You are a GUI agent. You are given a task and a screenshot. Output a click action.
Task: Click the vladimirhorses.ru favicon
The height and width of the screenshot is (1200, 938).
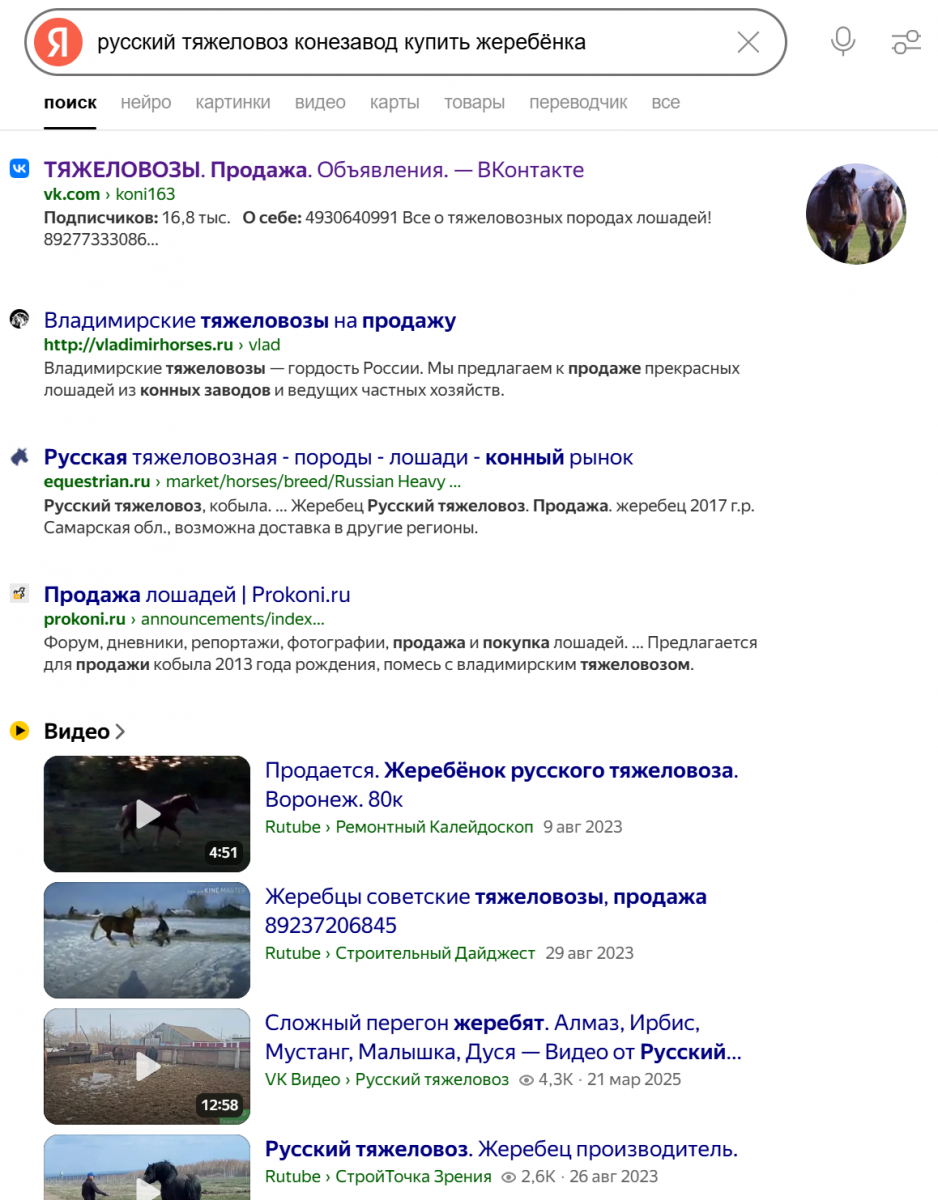point(19,320)
